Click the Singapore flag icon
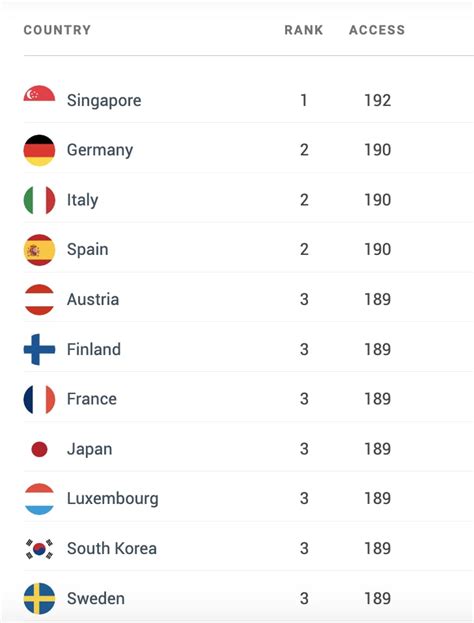 click(x=39, y=93)
